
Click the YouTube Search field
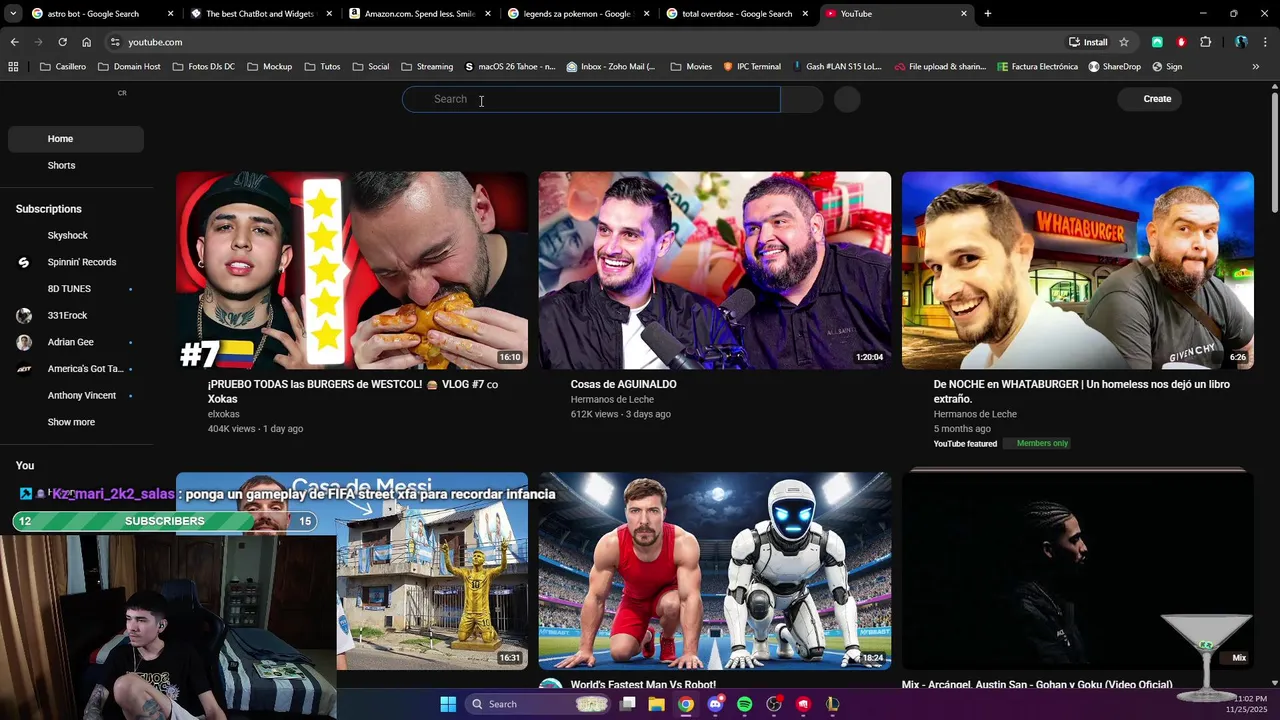(x=591, y=99)
